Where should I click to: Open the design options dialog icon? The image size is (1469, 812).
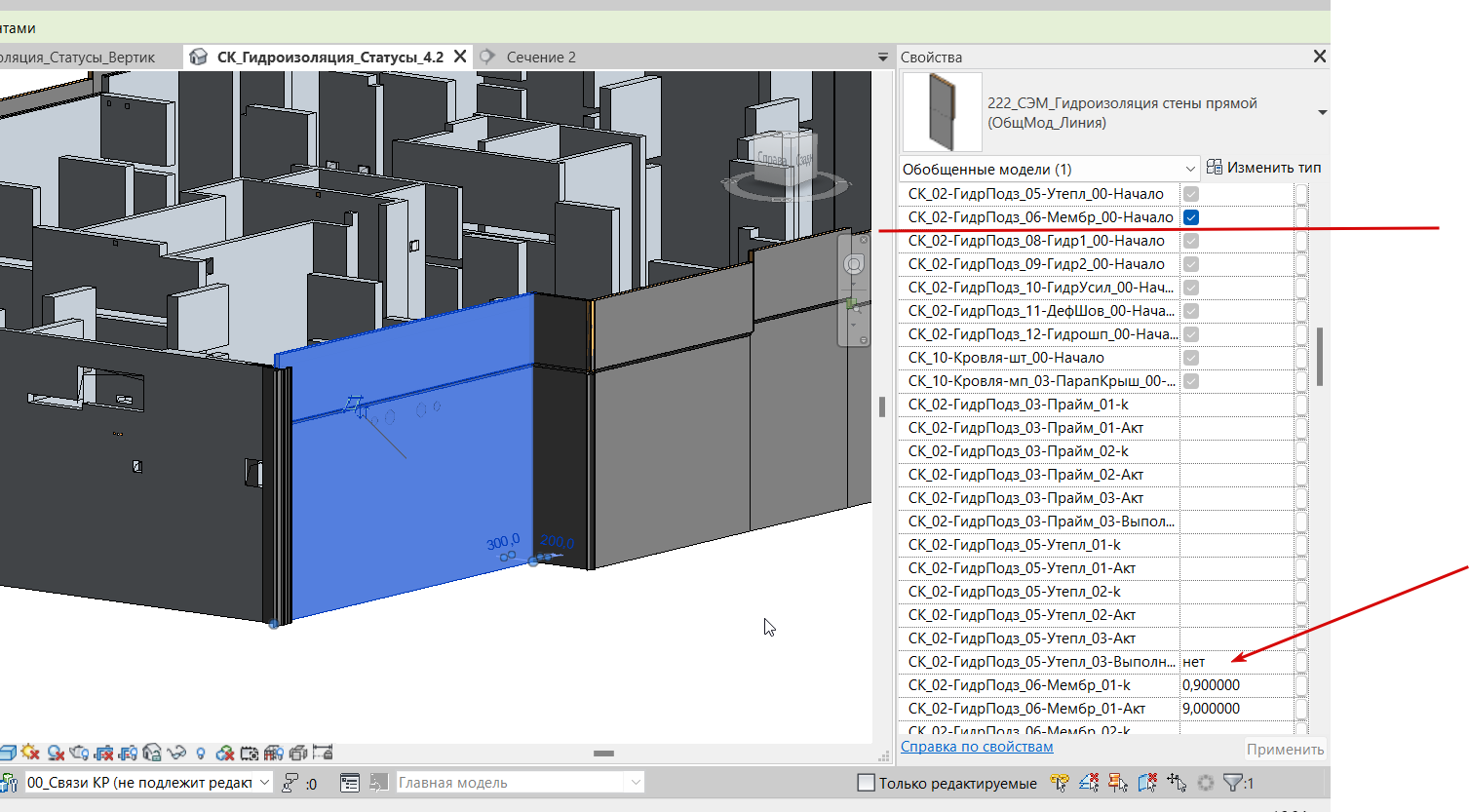350,783
